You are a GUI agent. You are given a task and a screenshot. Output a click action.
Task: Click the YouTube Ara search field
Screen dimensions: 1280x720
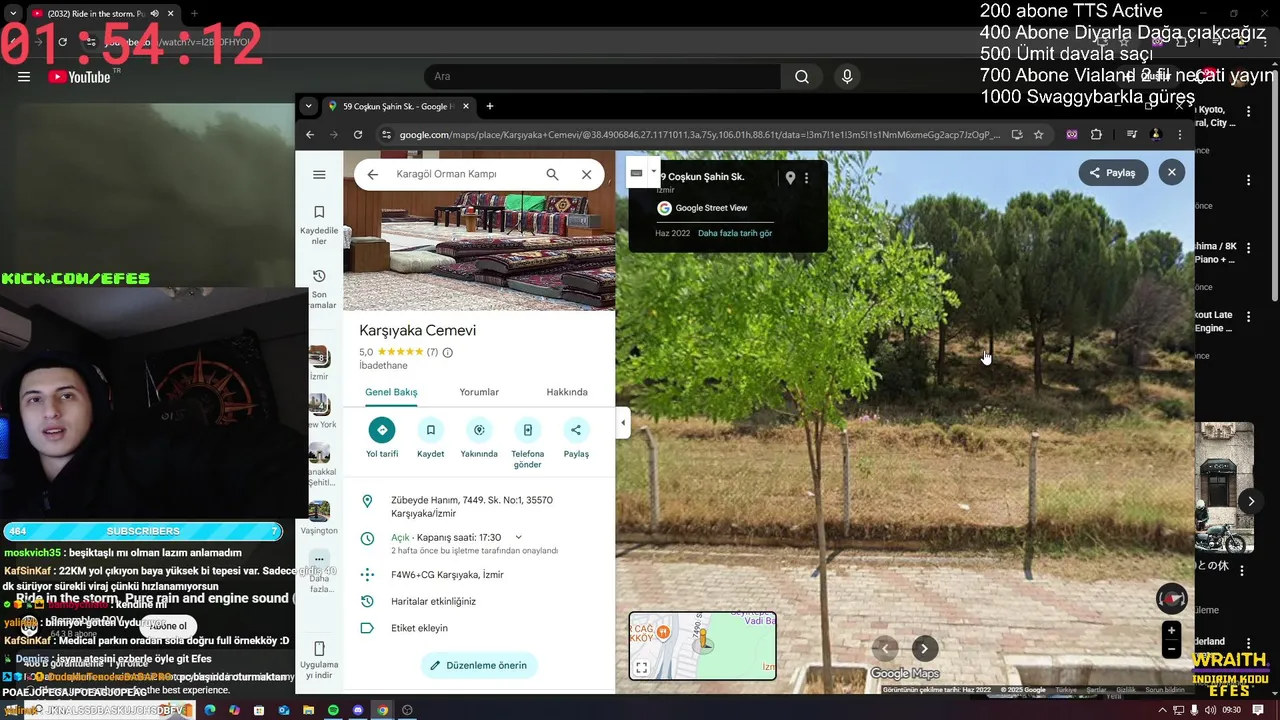pos(603,76)
